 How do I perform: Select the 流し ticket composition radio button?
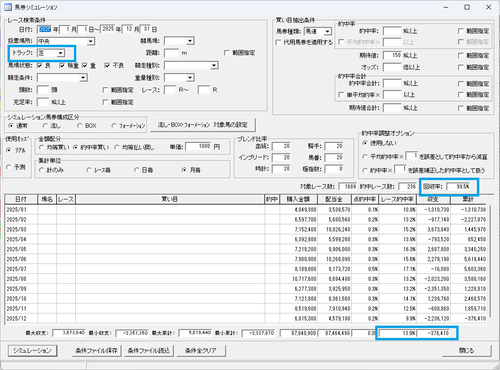coord(45,126)
